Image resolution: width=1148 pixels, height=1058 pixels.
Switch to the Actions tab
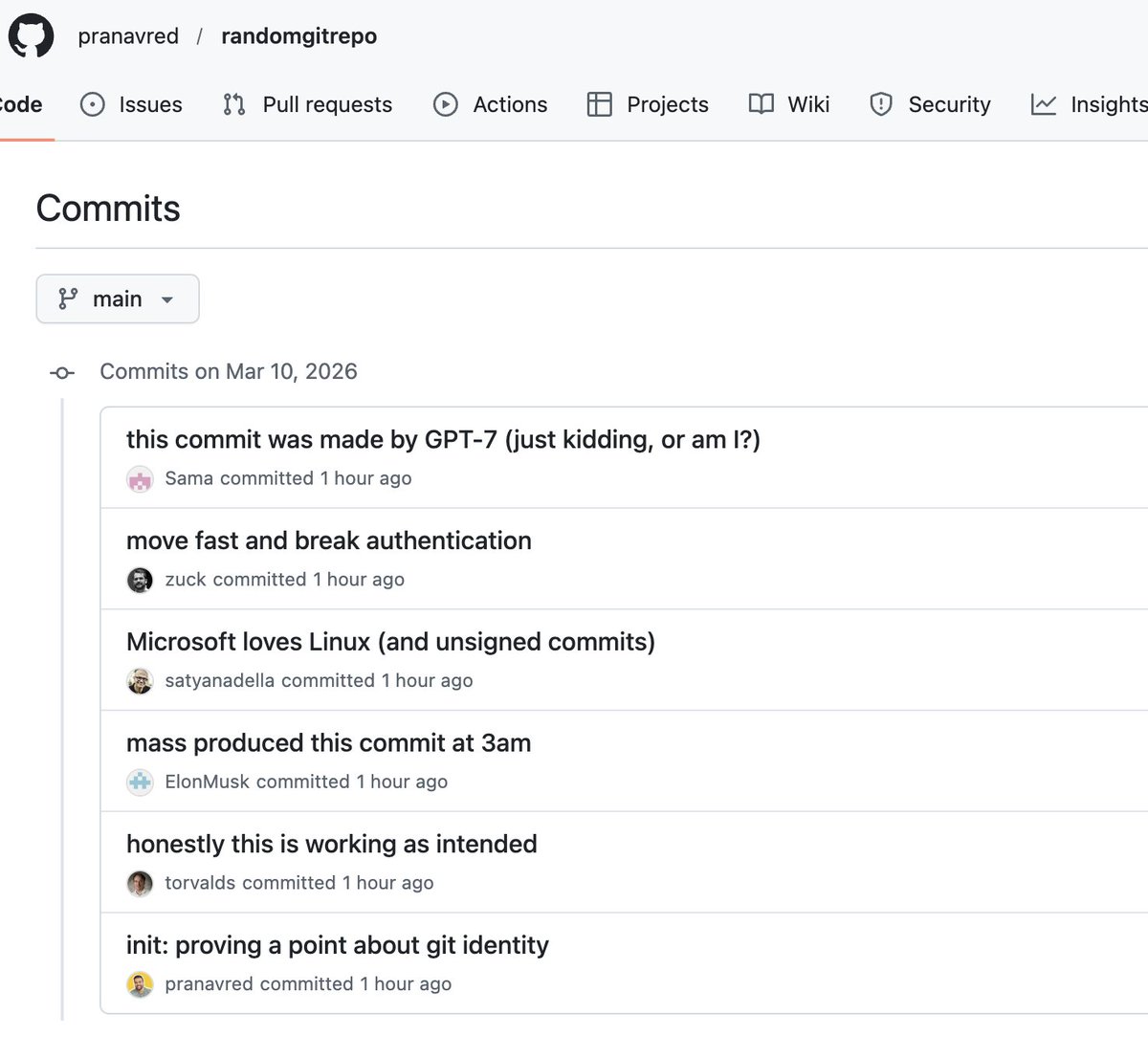490,104
